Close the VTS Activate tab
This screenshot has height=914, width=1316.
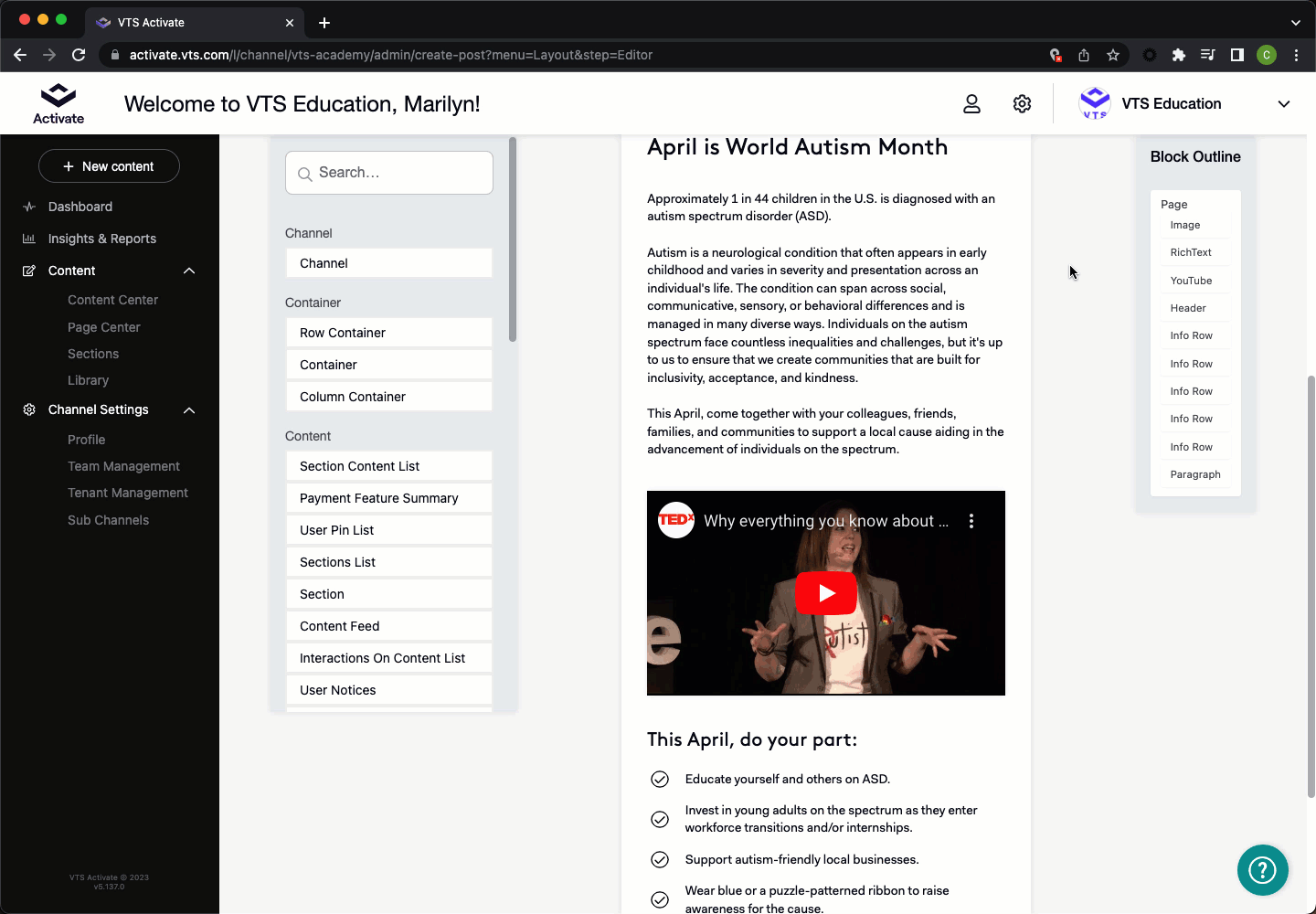290,23
